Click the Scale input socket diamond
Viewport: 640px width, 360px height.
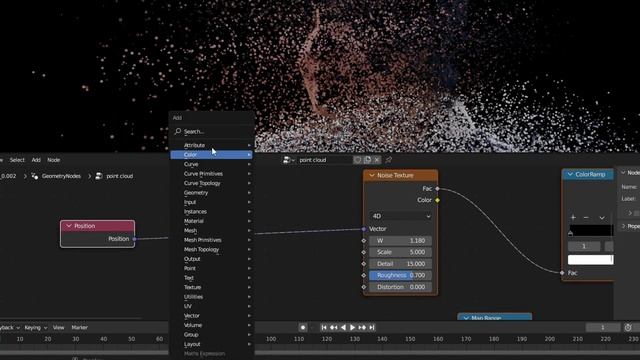click(364, 252)
